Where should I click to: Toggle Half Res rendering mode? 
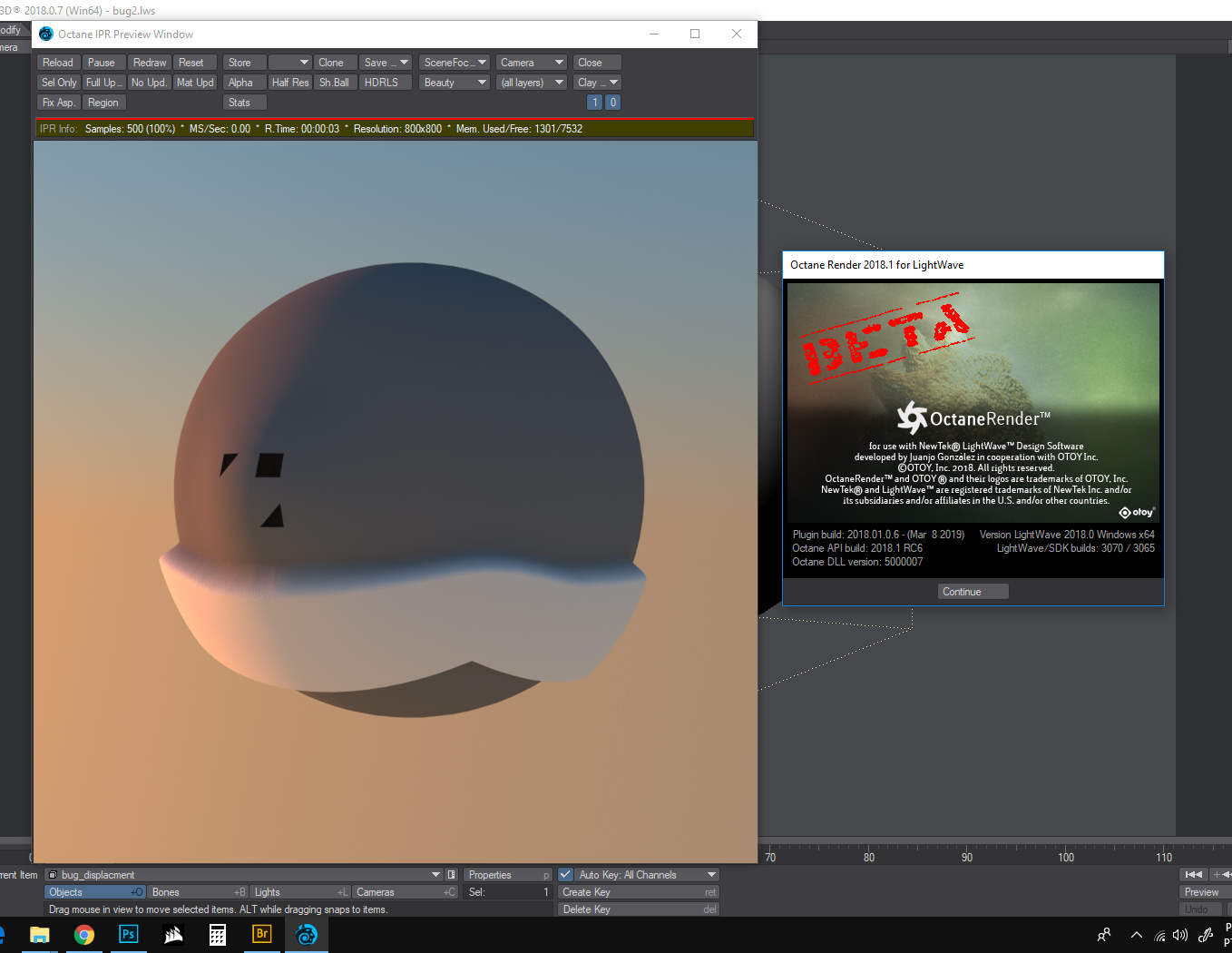click(290, 83)
